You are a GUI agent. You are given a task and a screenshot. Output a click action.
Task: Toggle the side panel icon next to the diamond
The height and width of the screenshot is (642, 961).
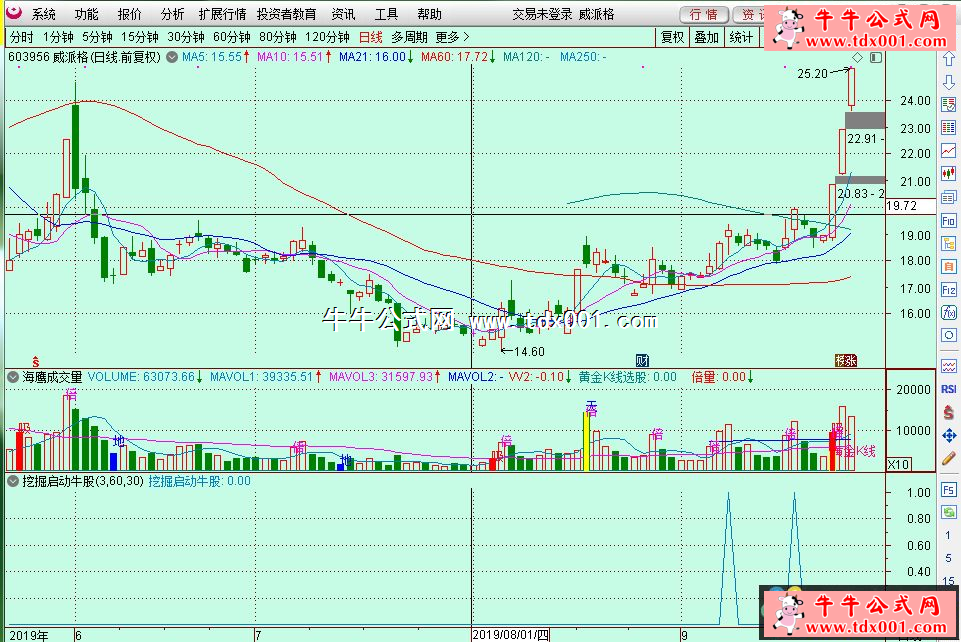(876, 58)
